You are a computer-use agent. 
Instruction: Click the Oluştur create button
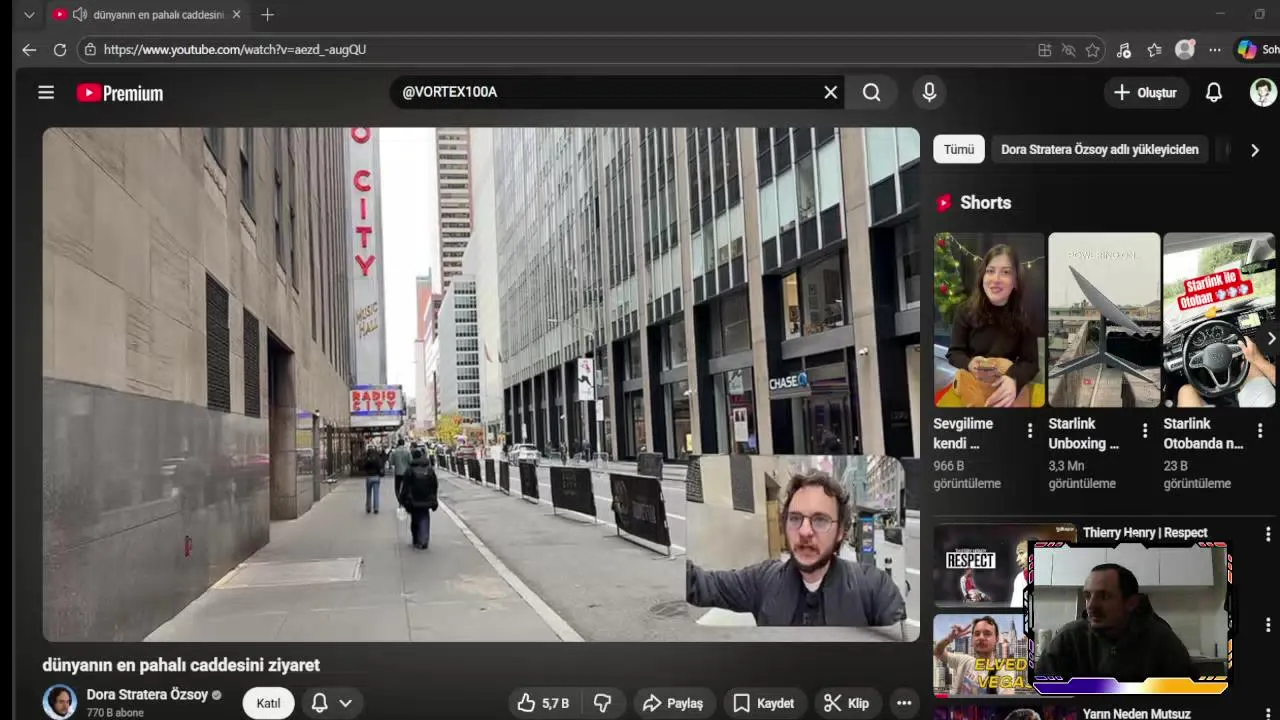(1146, 92)
